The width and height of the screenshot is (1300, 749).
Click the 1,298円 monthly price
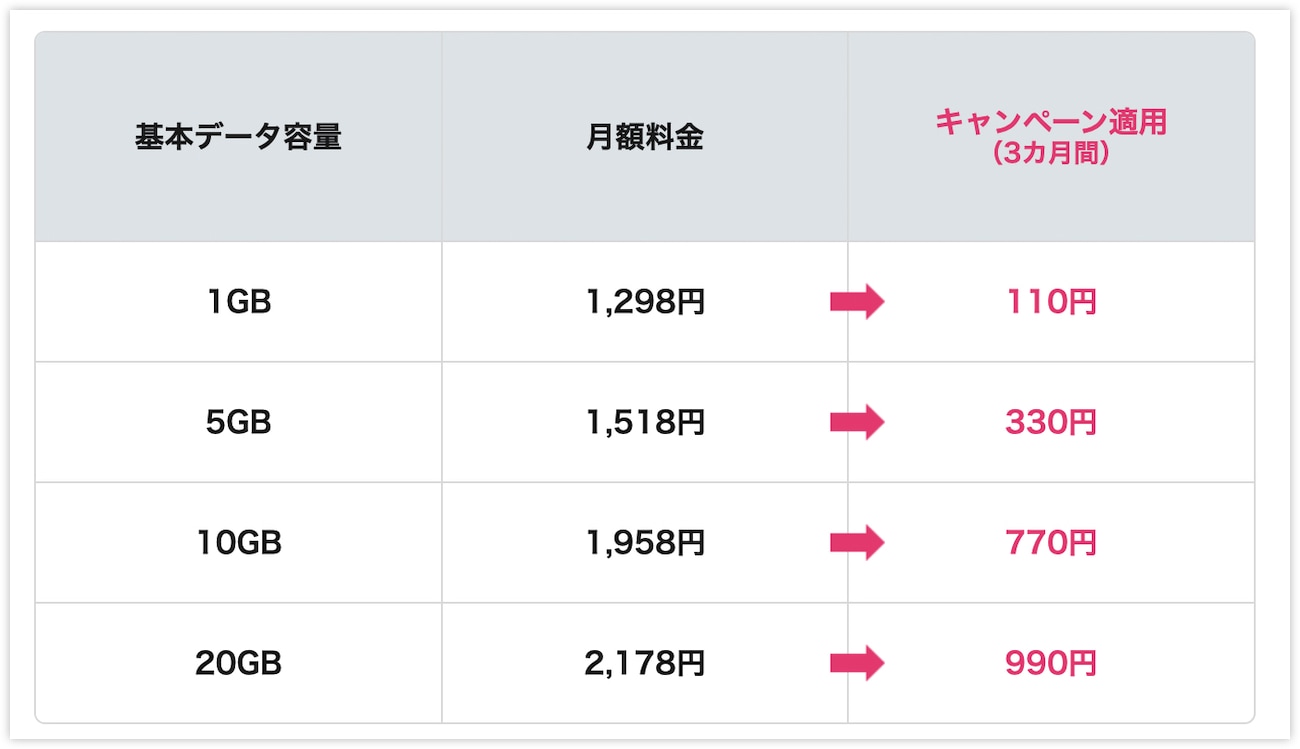pyautogui.click(x=645, y=302)
